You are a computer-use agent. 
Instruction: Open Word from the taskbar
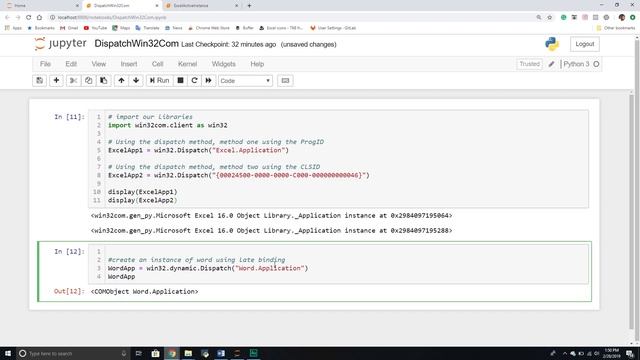pos(221,353)
